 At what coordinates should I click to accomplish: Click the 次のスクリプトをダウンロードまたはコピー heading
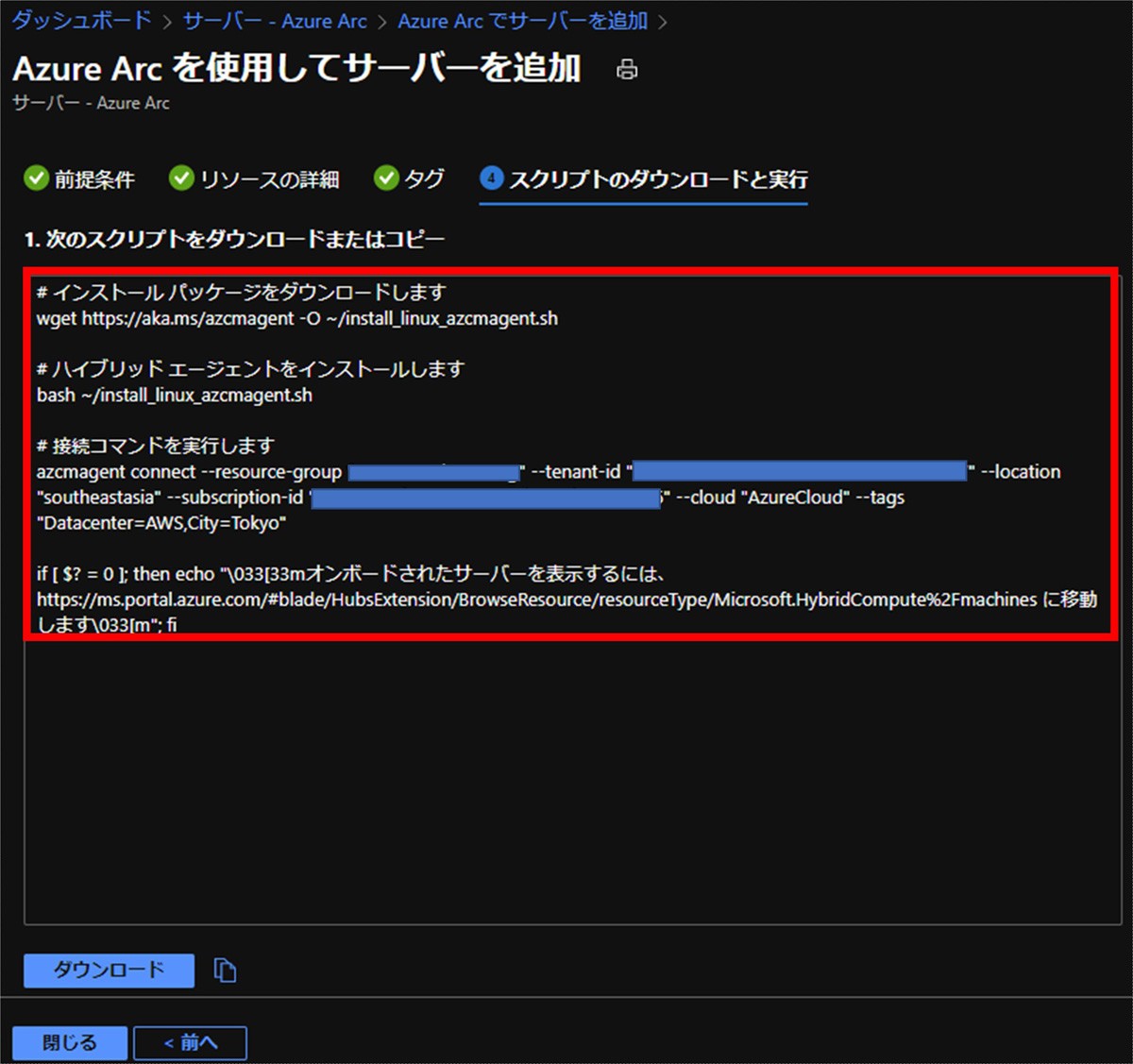(x=234, y=239)
